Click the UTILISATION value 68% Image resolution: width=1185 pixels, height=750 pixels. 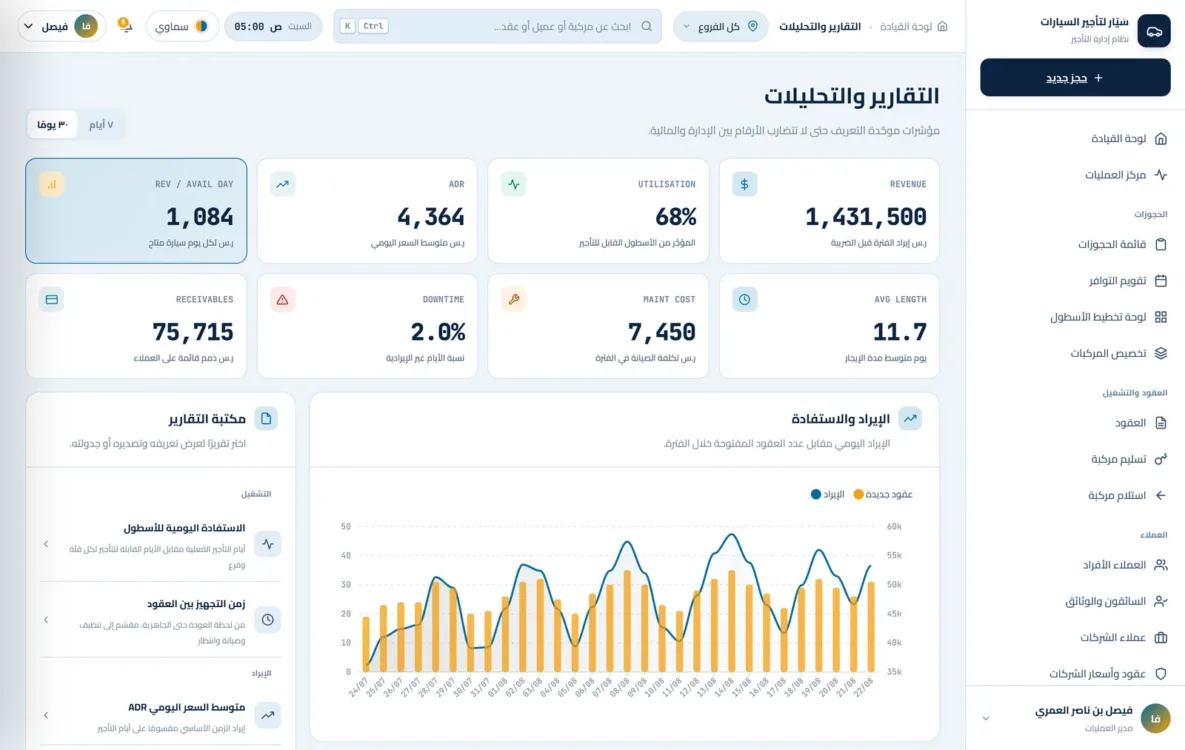pyautogui.click(x=676, y=217)
